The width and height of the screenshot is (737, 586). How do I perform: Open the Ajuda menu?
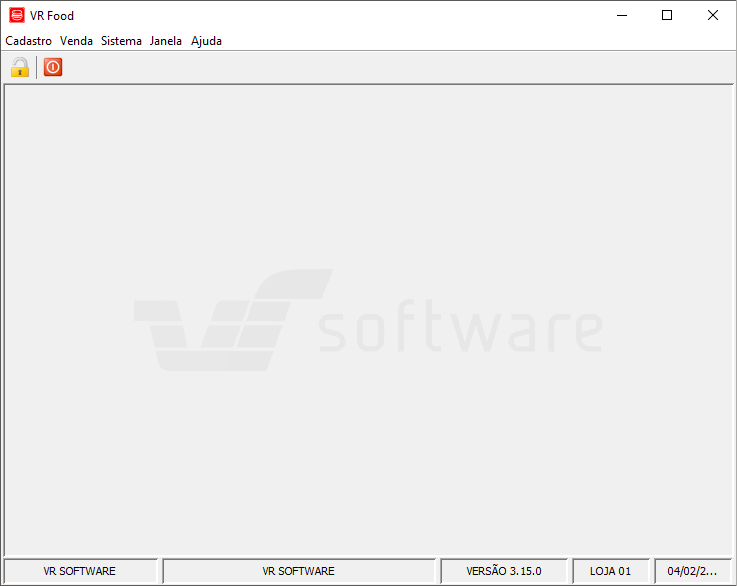click(x=206, y=41)
